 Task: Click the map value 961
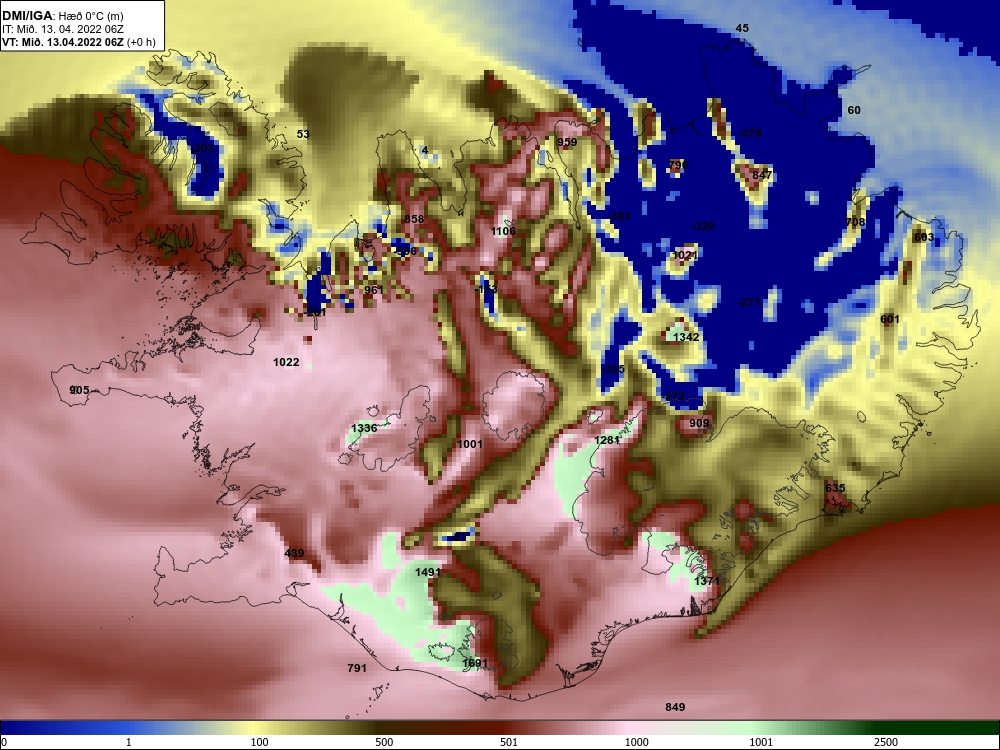[x=374, y=290]
